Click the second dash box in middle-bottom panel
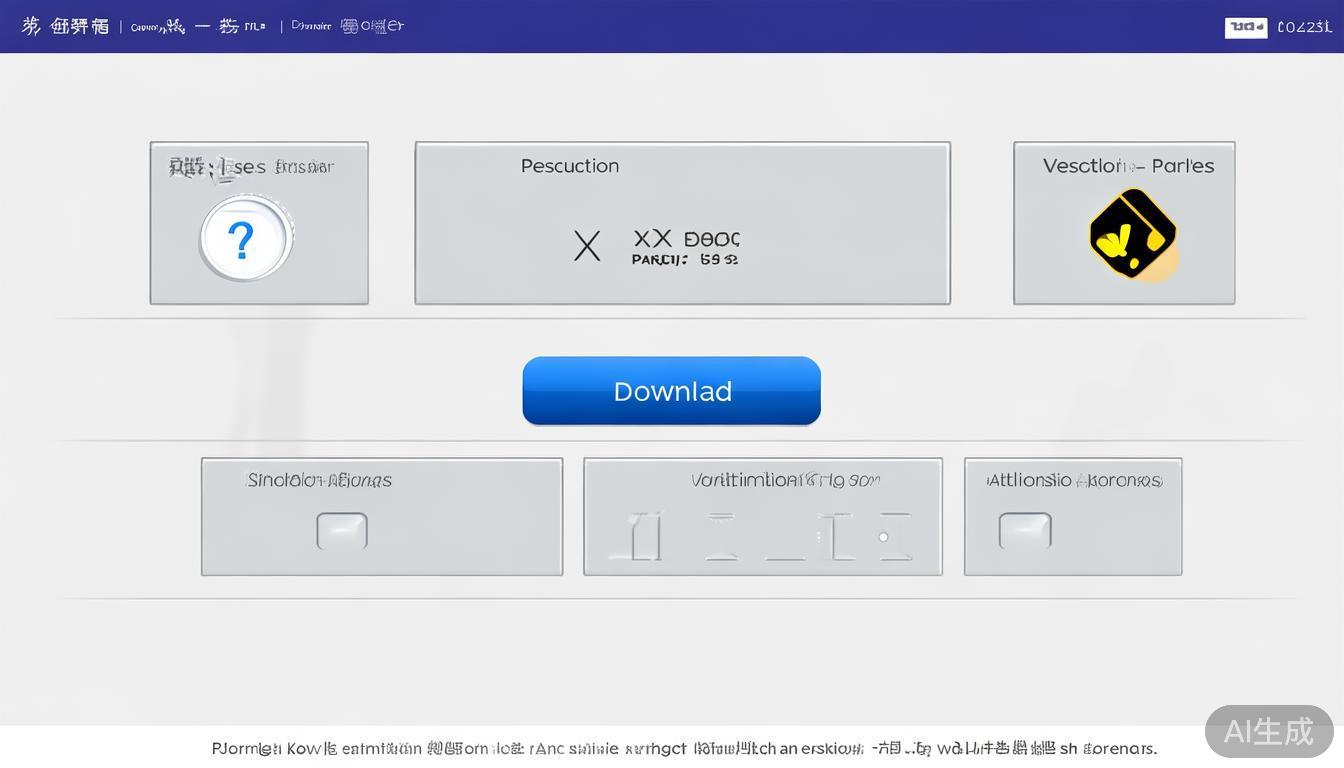 point(720,536)
